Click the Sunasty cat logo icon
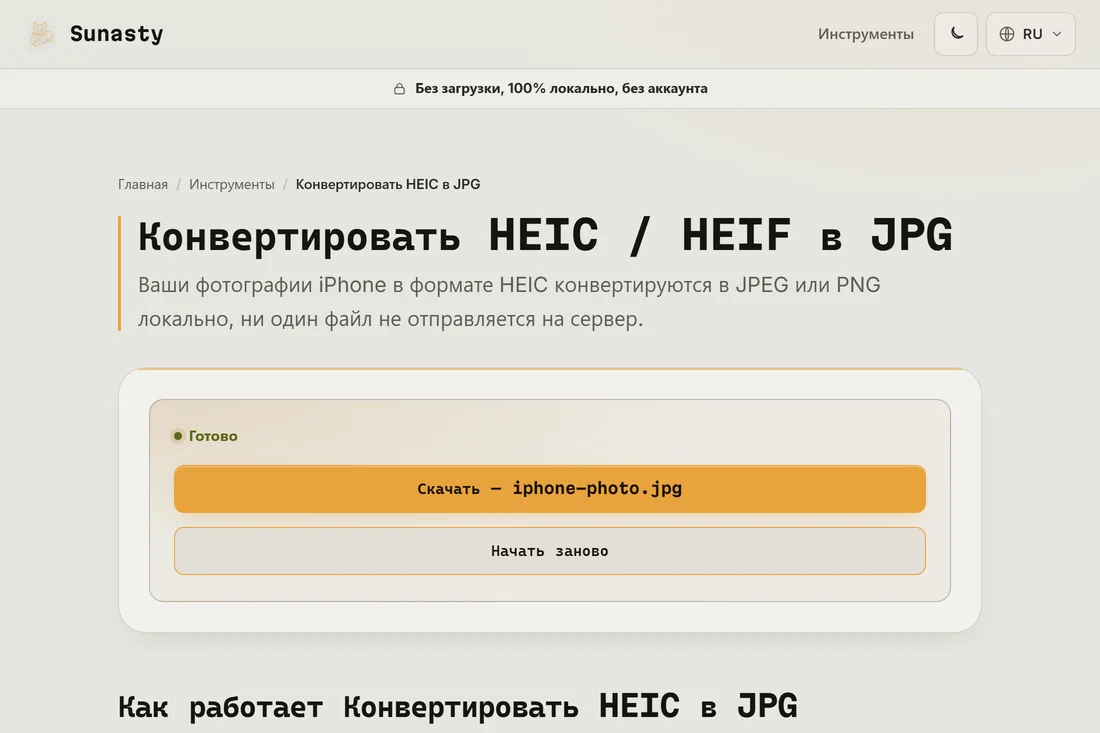 [41, 34]
